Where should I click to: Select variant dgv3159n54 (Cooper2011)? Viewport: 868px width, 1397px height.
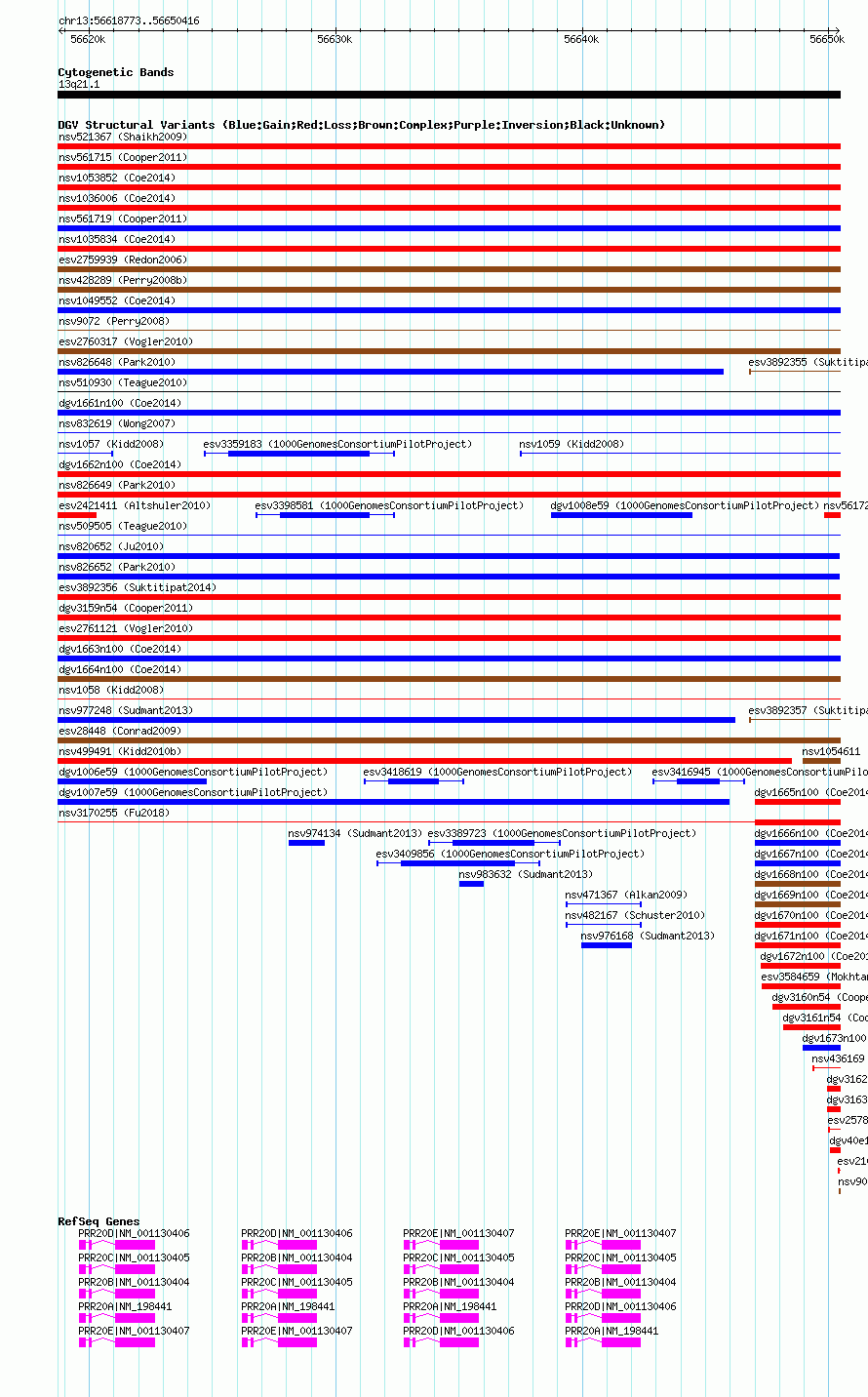(126, 608)
